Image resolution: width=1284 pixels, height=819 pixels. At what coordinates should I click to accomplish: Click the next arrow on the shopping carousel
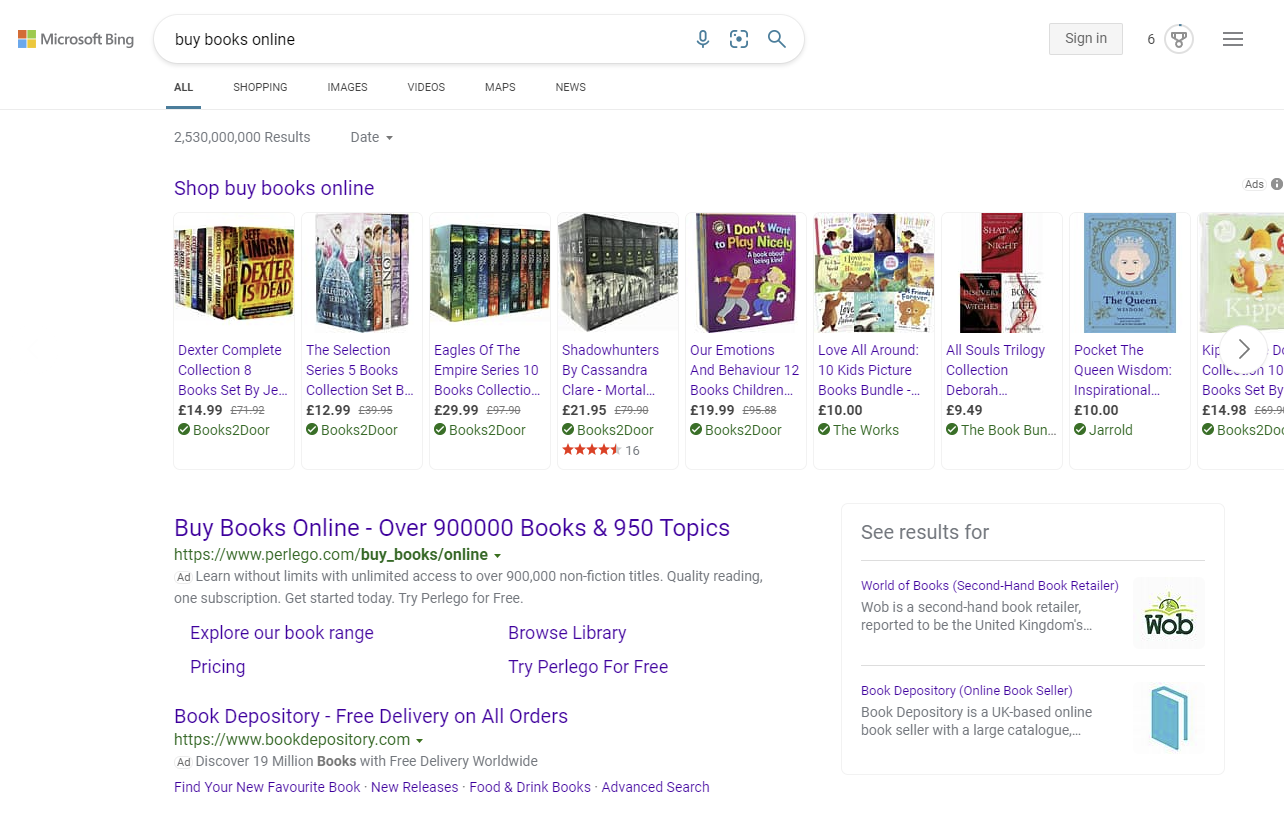pyautogui.click(x=1243, y=348)
